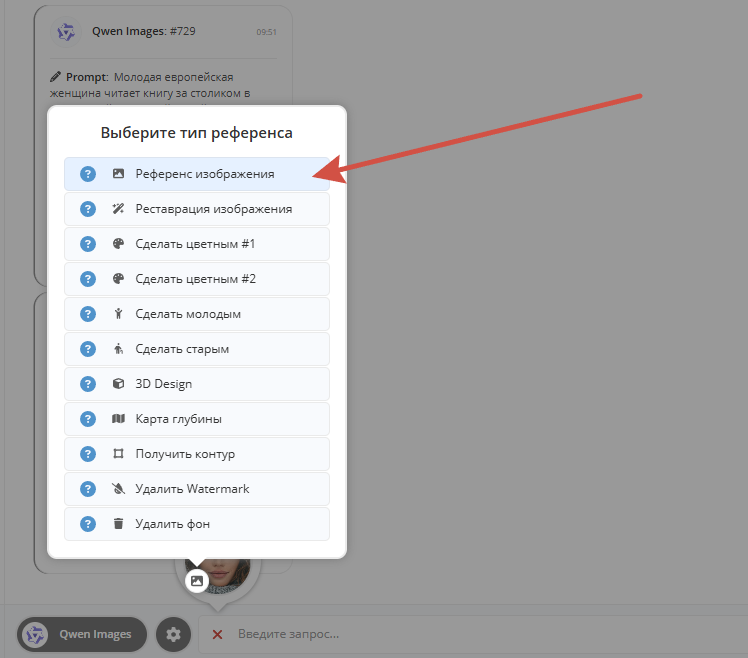
Task: Select Сделать цветным #2
Action: tap(197, 279)
